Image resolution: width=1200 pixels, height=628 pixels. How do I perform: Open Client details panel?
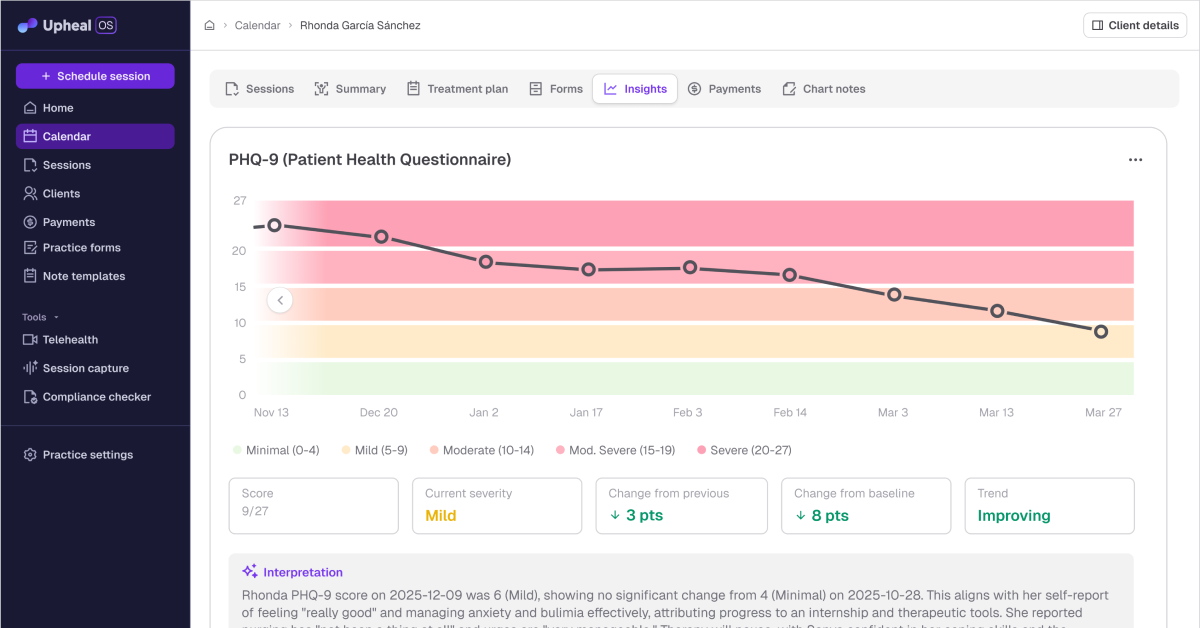tap(1135, 26)
